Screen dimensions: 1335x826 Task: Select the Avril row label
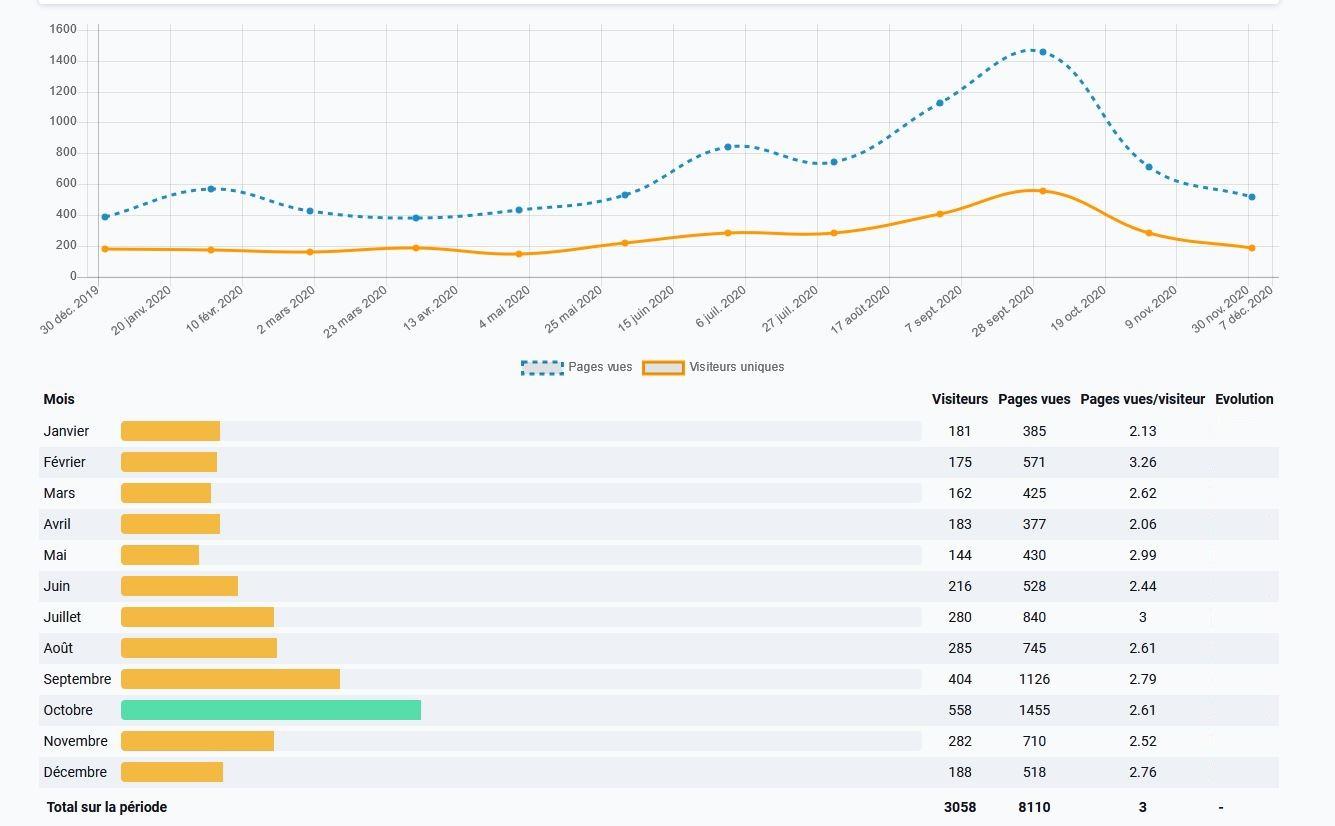click(57, 524)
